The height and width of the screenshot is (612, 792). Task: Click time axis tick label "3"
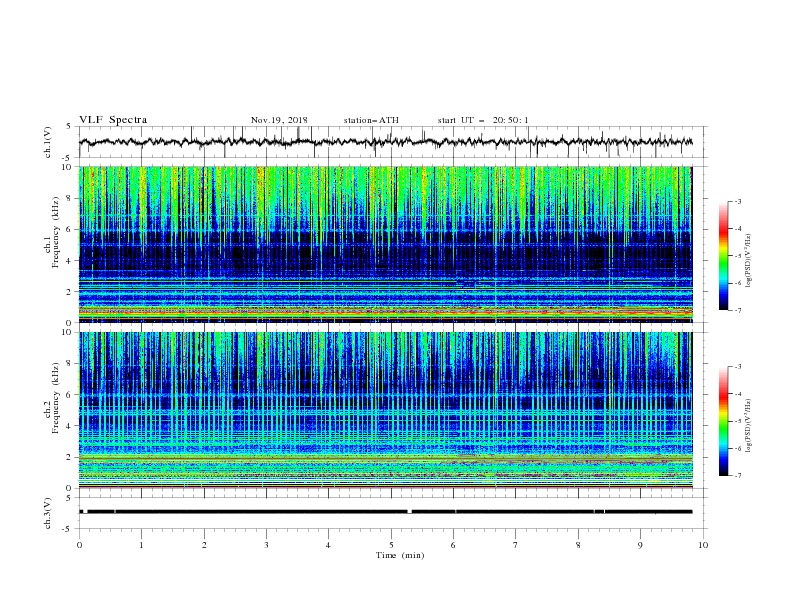coord(266,545)
